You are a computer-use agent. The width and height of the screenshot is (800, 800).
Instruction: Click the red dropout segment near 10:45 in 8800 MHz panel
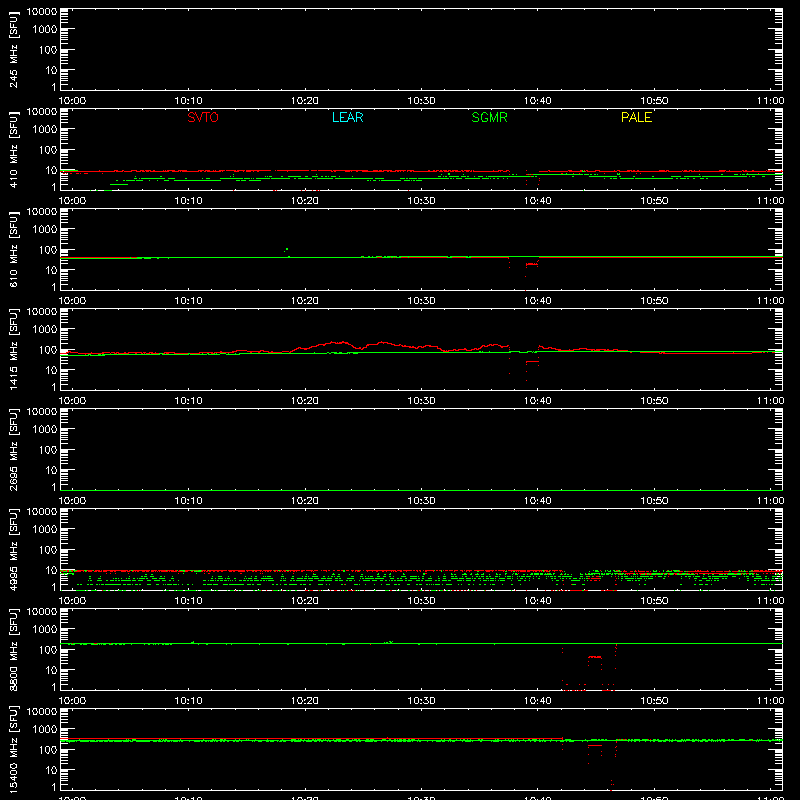click(595, 657)
